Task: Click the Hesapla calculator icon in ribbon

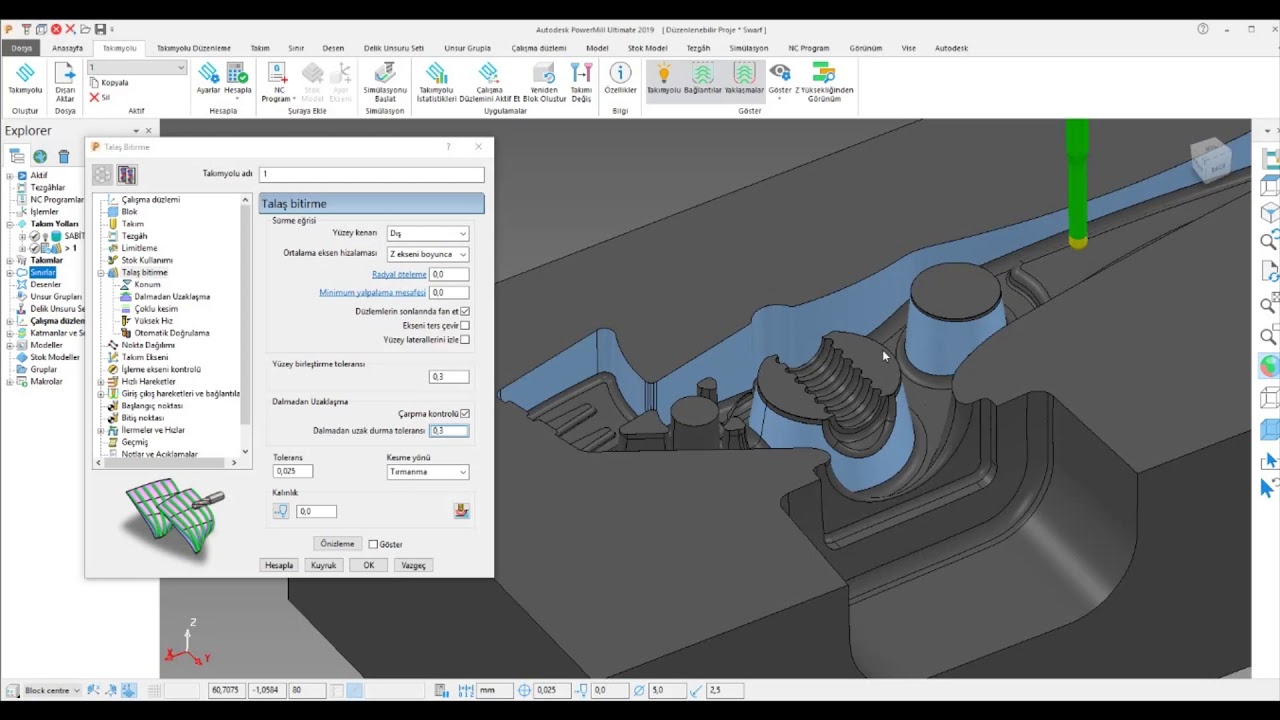Action: tap(237, 73)
